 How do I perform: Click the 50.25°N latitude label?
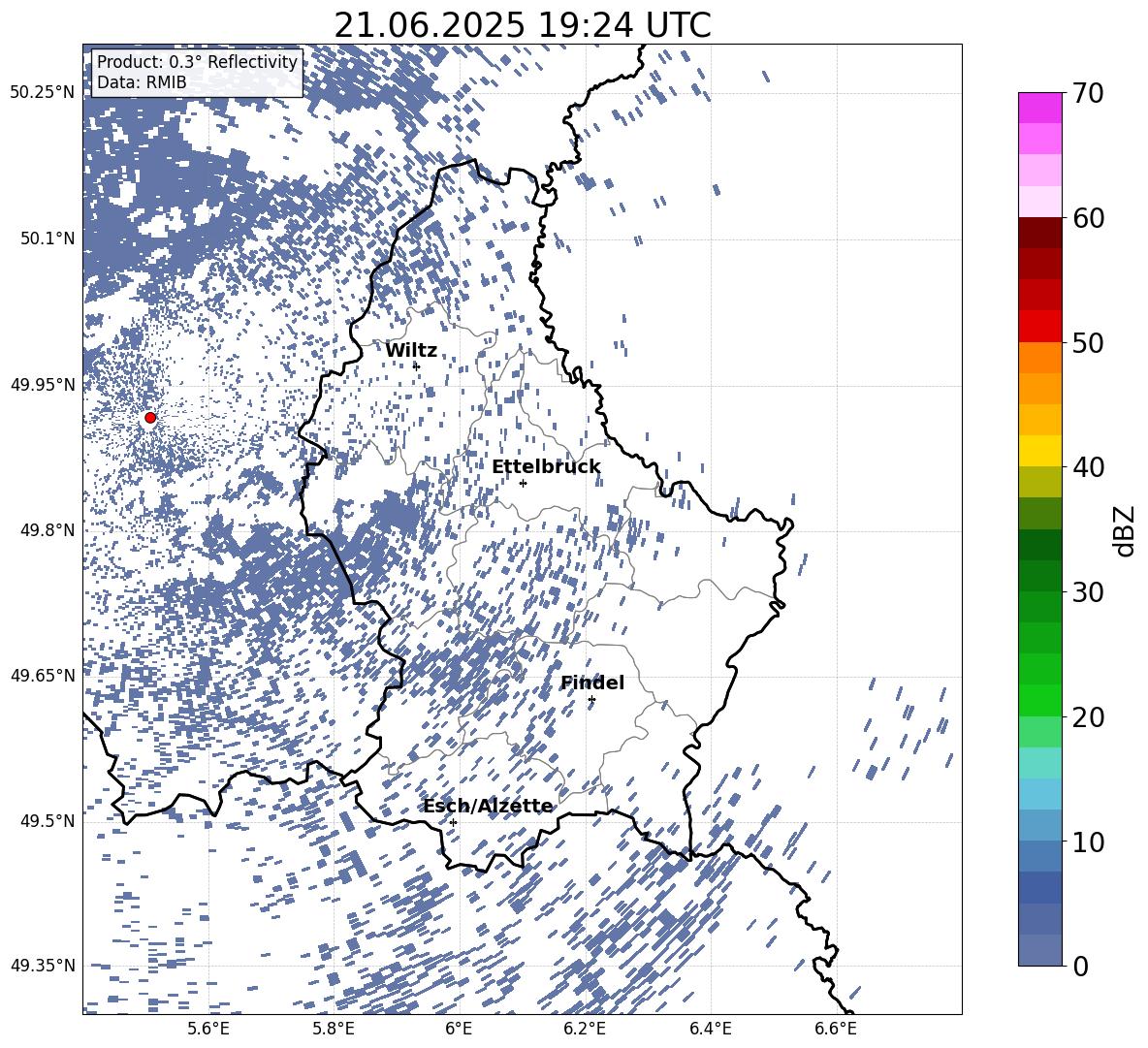point(43,93)
